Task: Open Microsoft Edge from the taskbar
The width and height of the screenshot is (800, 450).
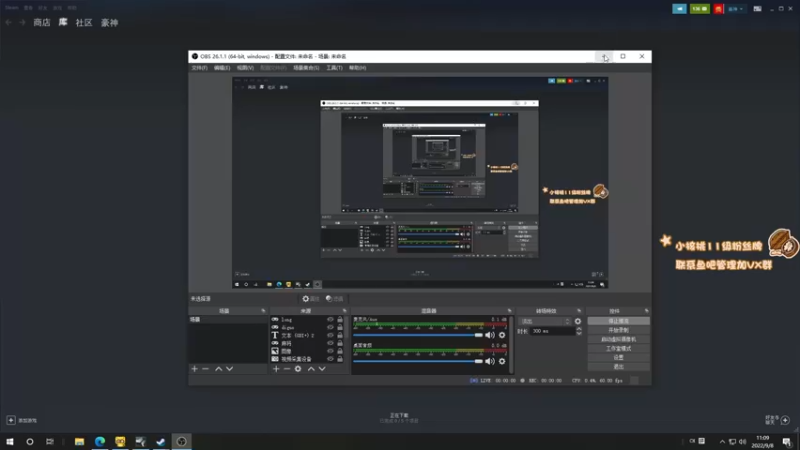Action: point(99,441)
